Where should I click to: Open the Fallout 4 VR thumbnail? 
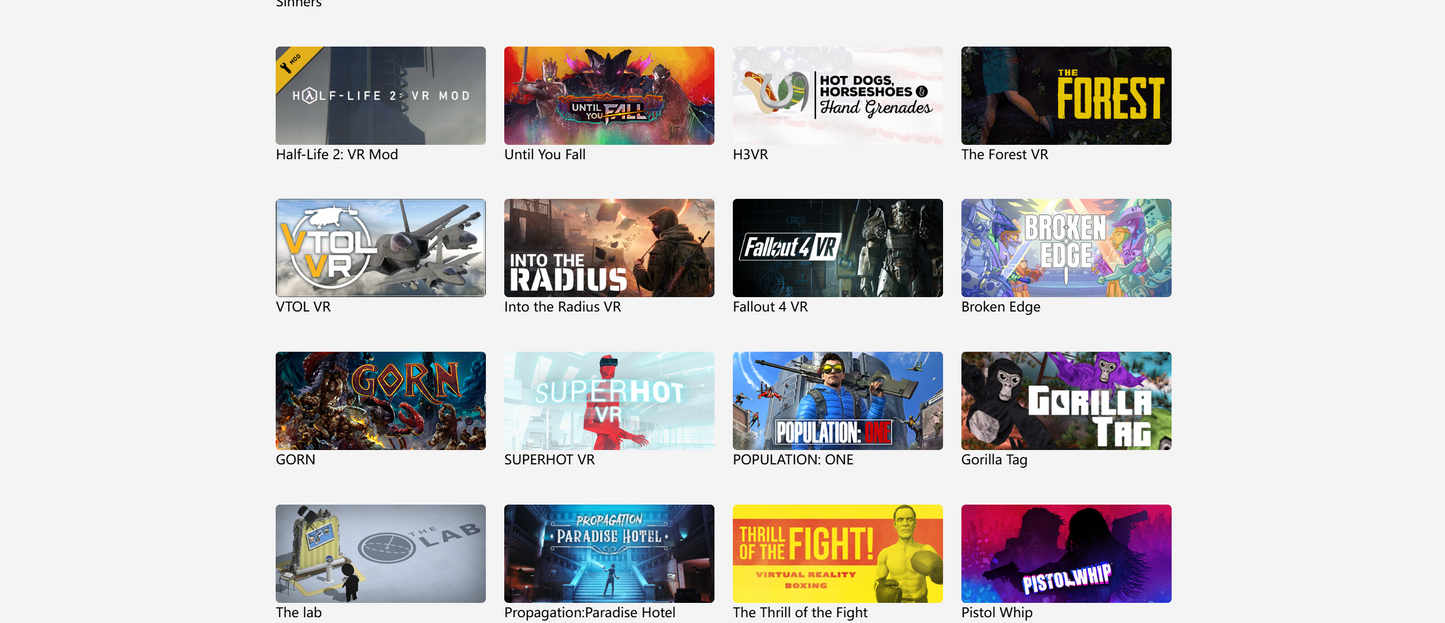(837, 248)
